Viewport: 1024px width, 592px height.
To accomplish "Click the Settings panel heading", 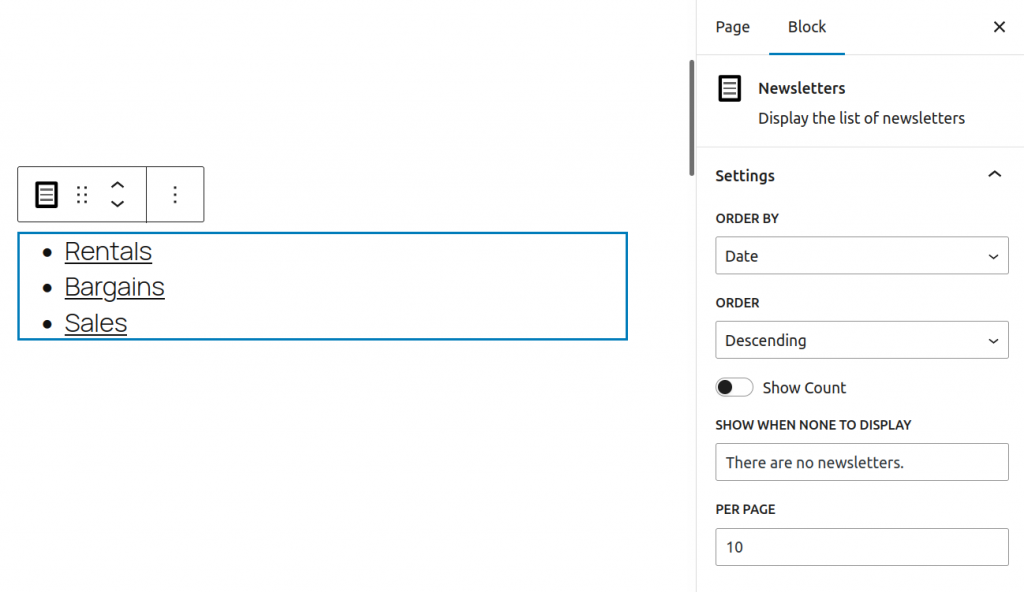I will tap(745, 175).
